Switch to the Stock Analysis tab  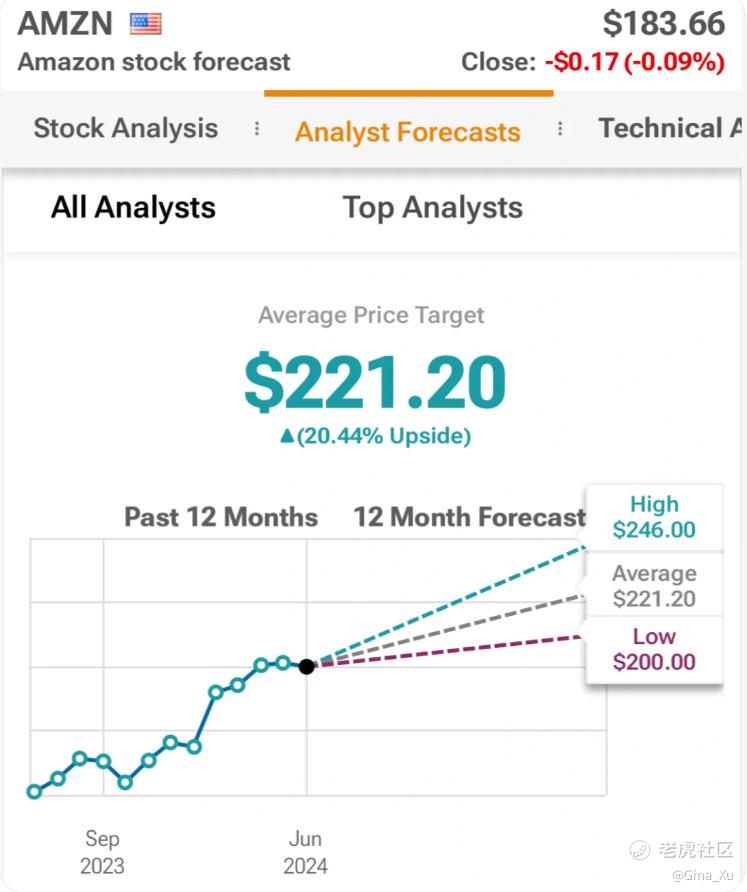(126, 128)
